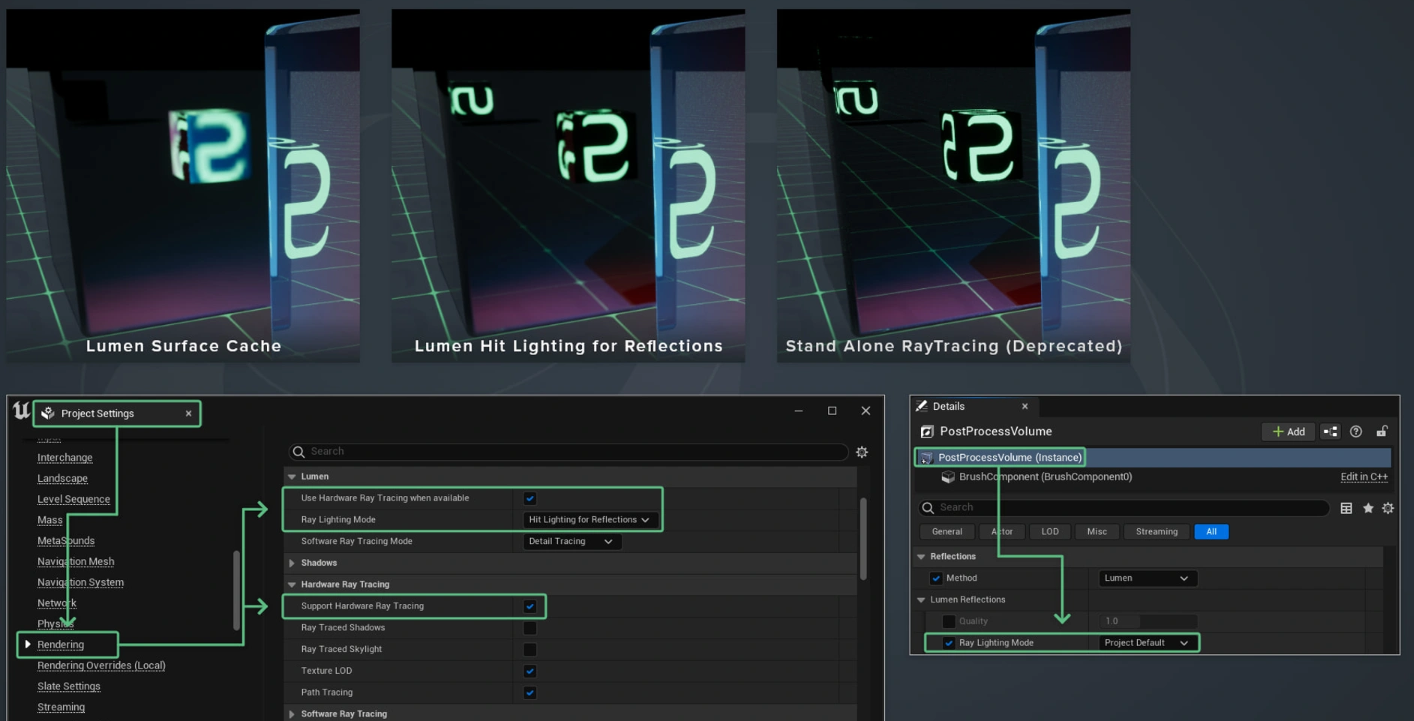Click the open-lock icon in the Details panel
Image resolution: width=1414 pixels, height=721 pixels.
point(1383,431)
